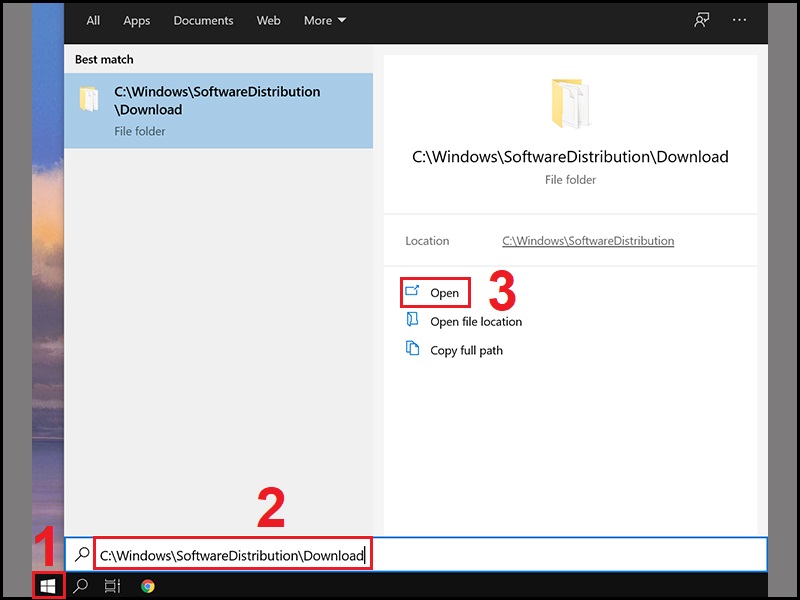The width and height of the screenshot is (800, 600).
Task: Open the three-dots options menu
Action: tap(739, 20)
